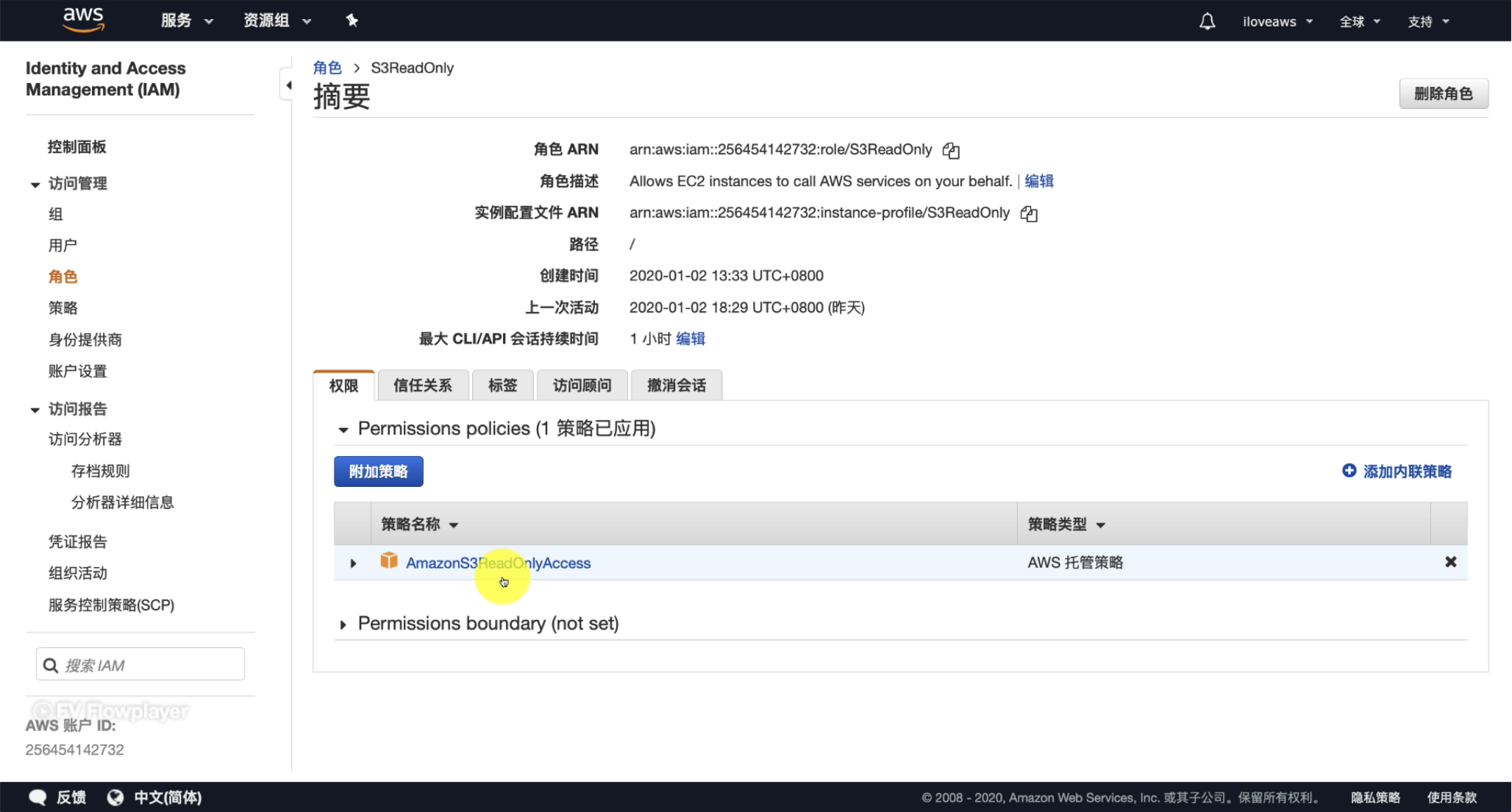Open the 隐私策略 footer link
Viewport: 1512px width, 812px height.
(1375, 797)
